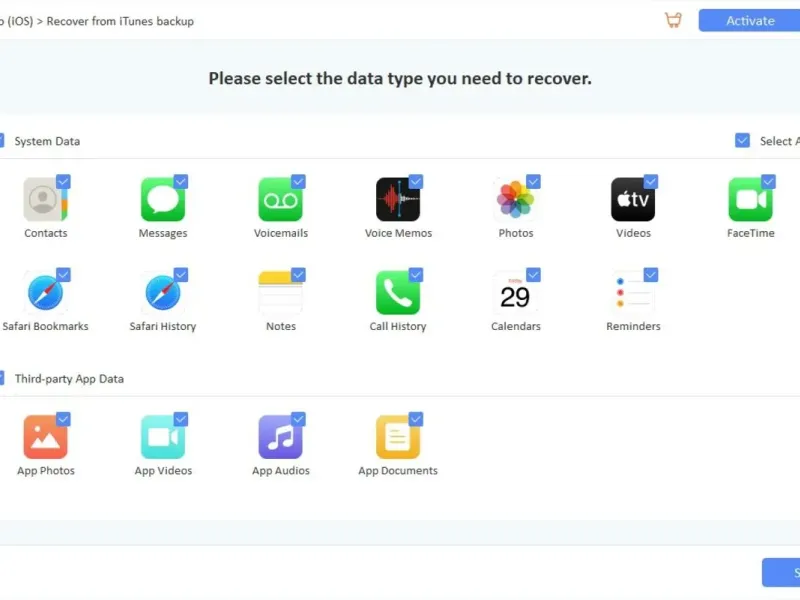The height and width of the screenshot is (600, 800).
Task: Toggle the Third-party App Data group checkbox
Action: [x=2, y=378]
